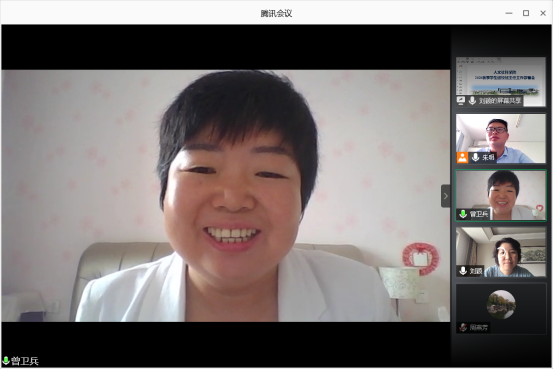Click the 腾讯会议 window title

tap(276, 13)
